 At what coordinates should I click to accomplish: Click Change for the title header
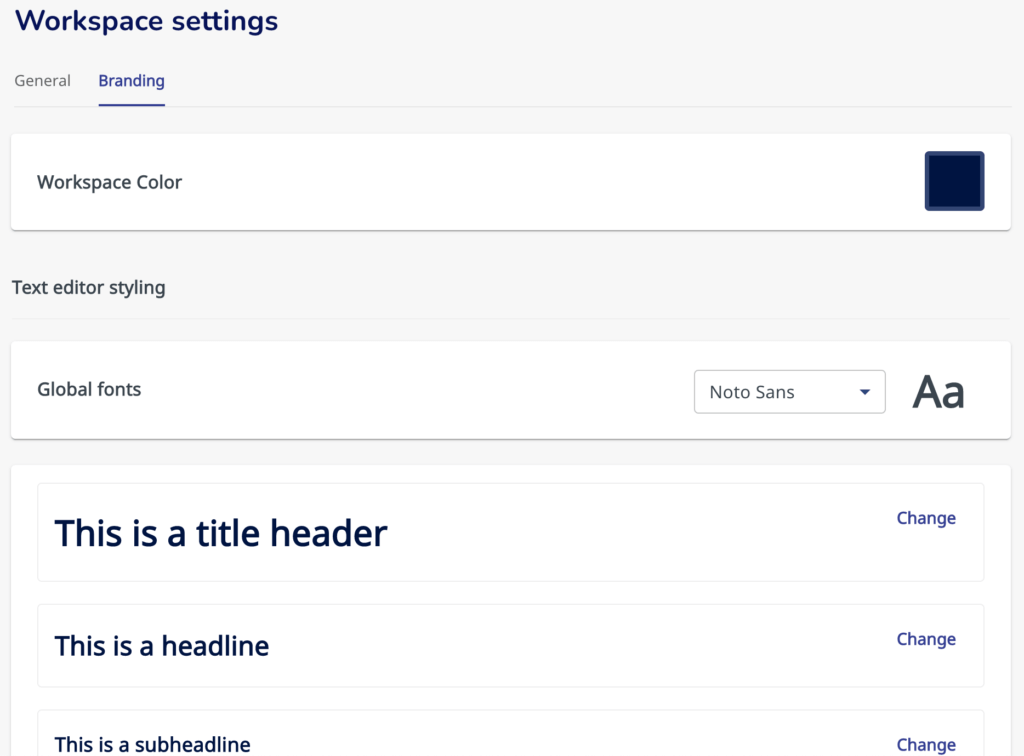click(x=926, y=518)
